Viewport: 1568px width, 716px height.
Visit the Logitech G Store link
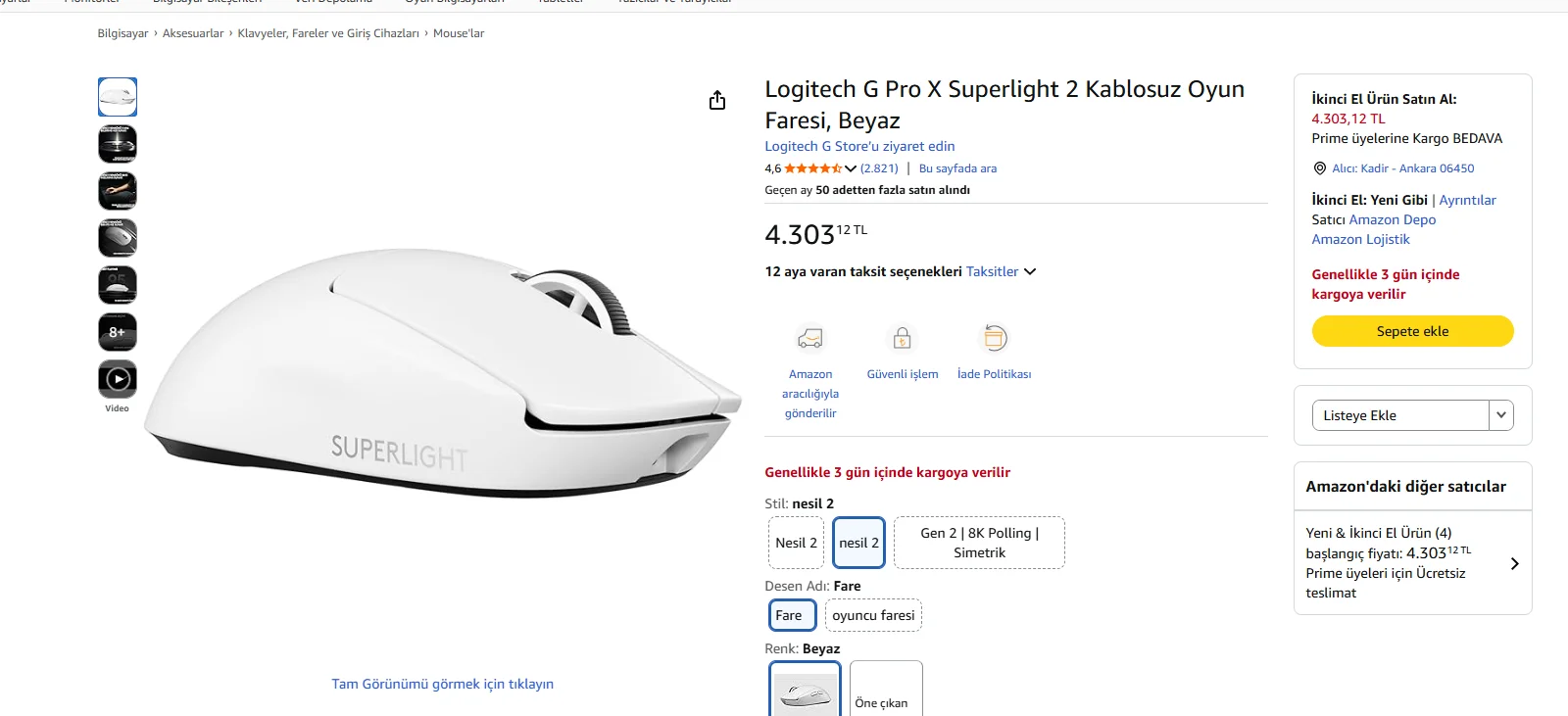click(859, 146)
